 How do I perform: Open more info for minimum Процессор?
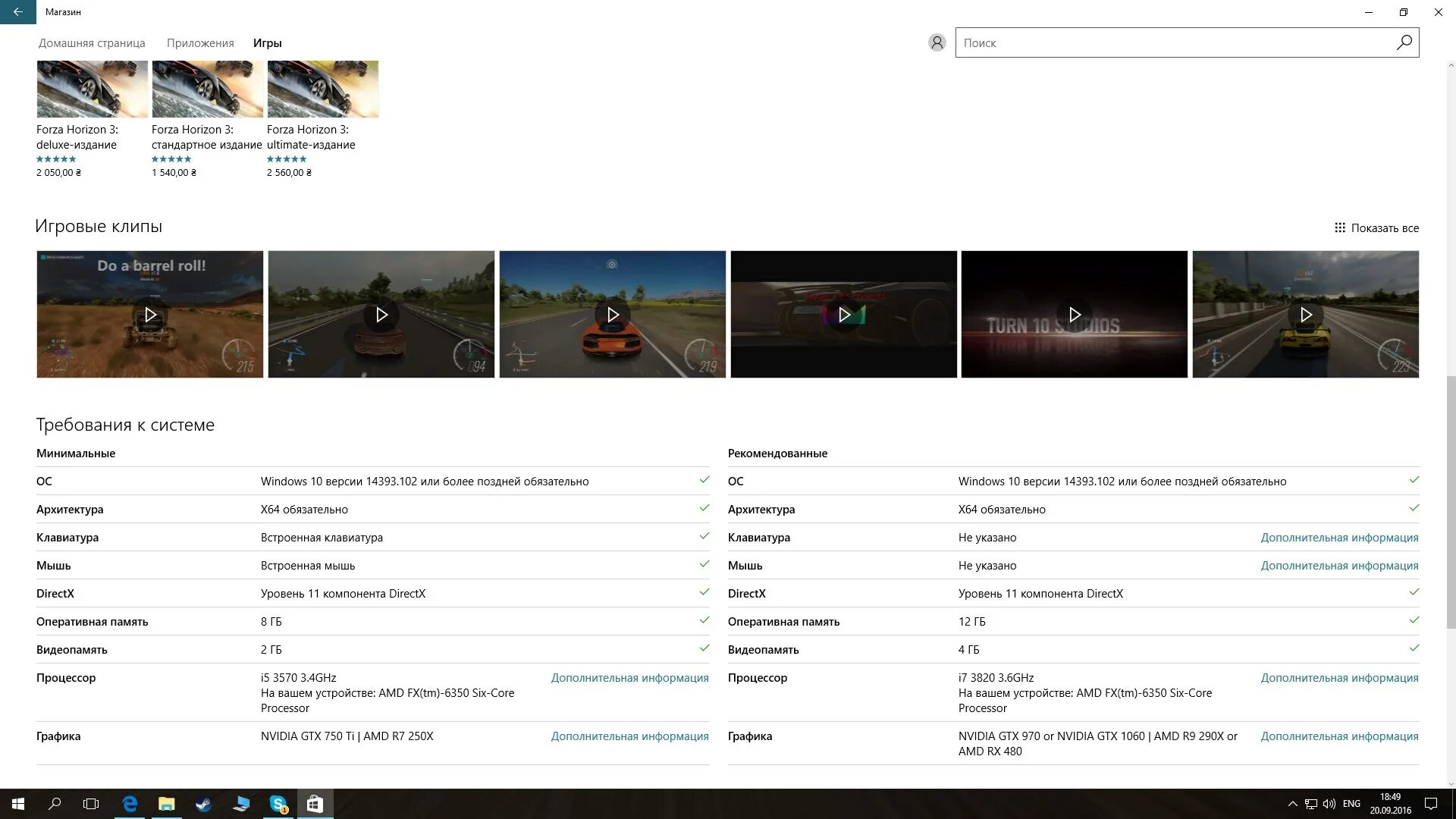pos(629,678)
